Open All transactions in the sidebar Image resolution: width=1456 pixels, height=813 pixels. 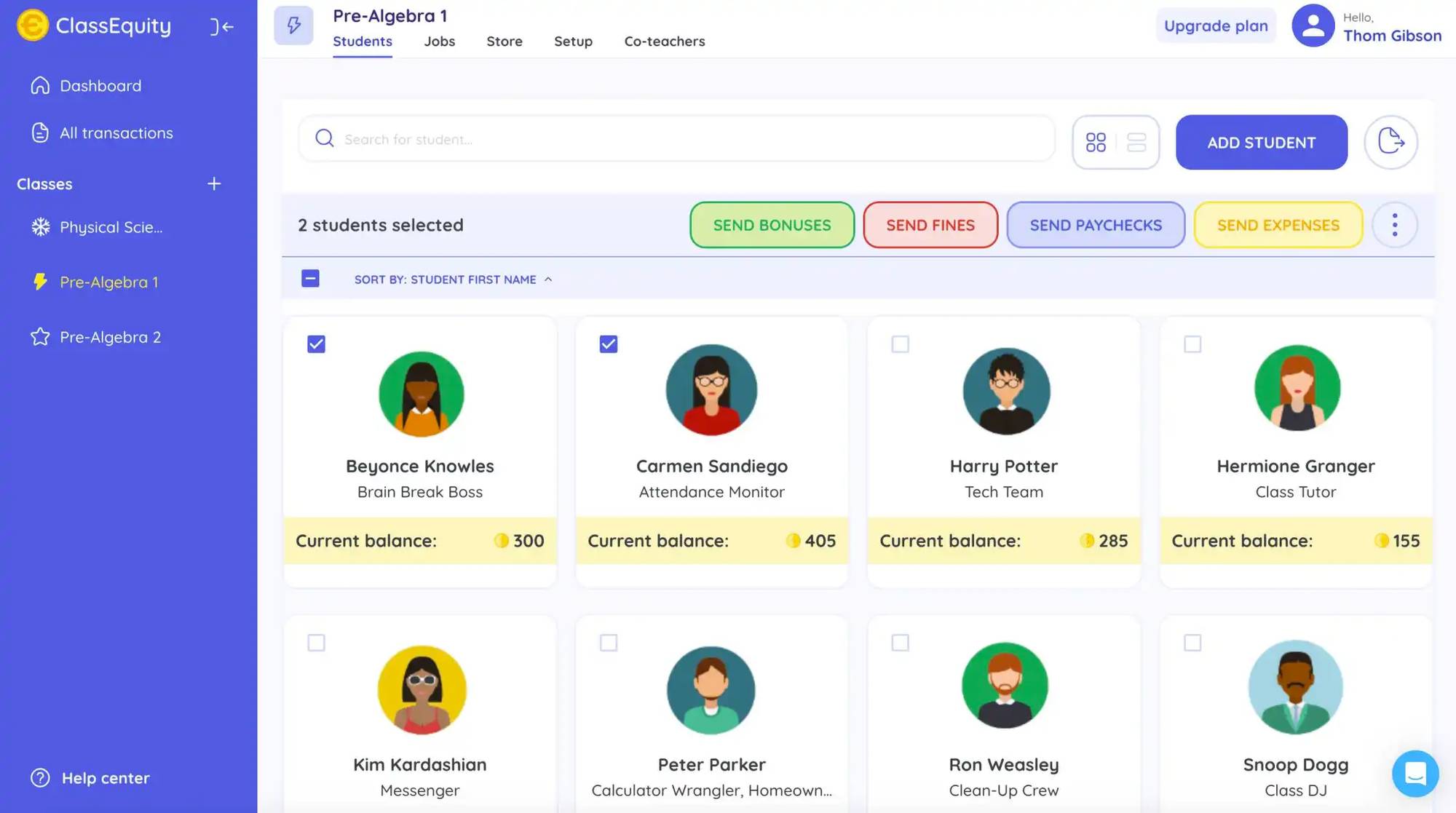tap(116, 132)
